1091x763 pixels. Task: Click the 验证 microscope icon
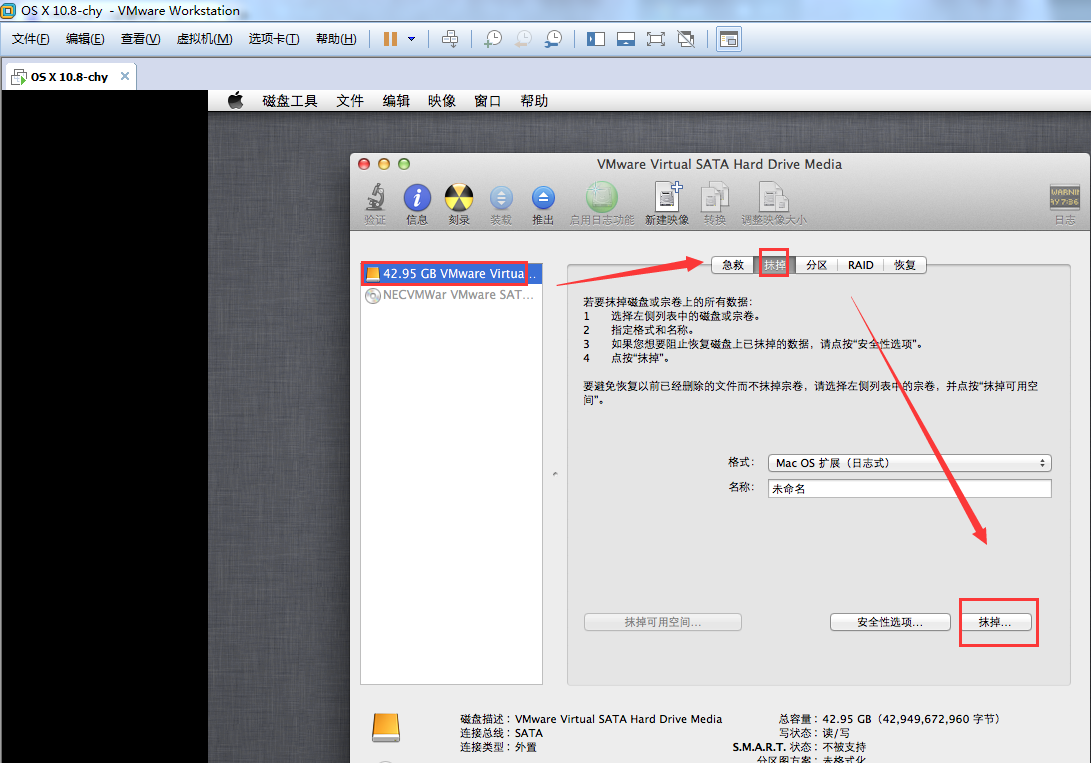(375, 204)
